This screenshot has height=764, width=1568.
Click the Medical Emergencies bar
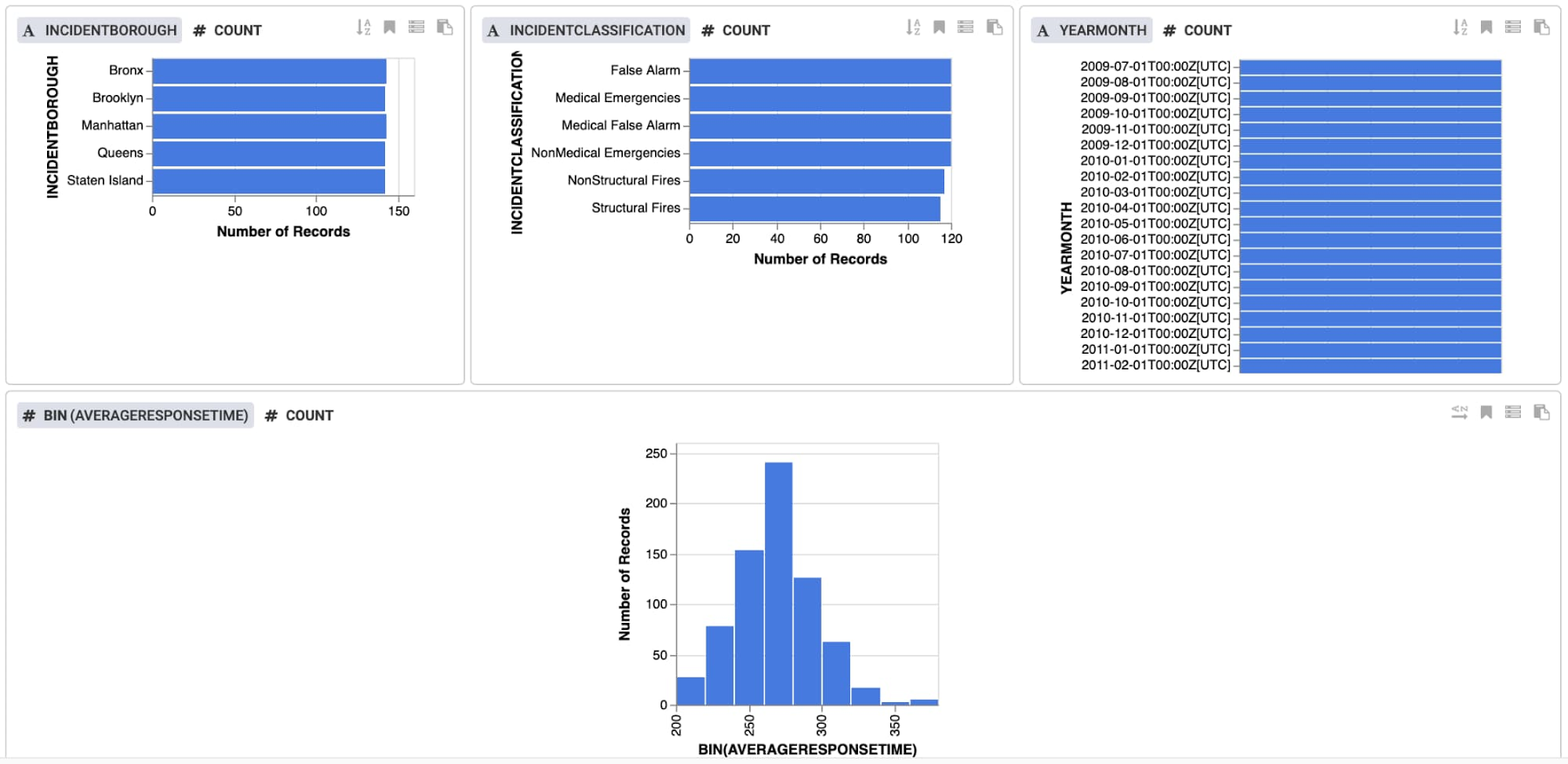[x=820, y=98]
